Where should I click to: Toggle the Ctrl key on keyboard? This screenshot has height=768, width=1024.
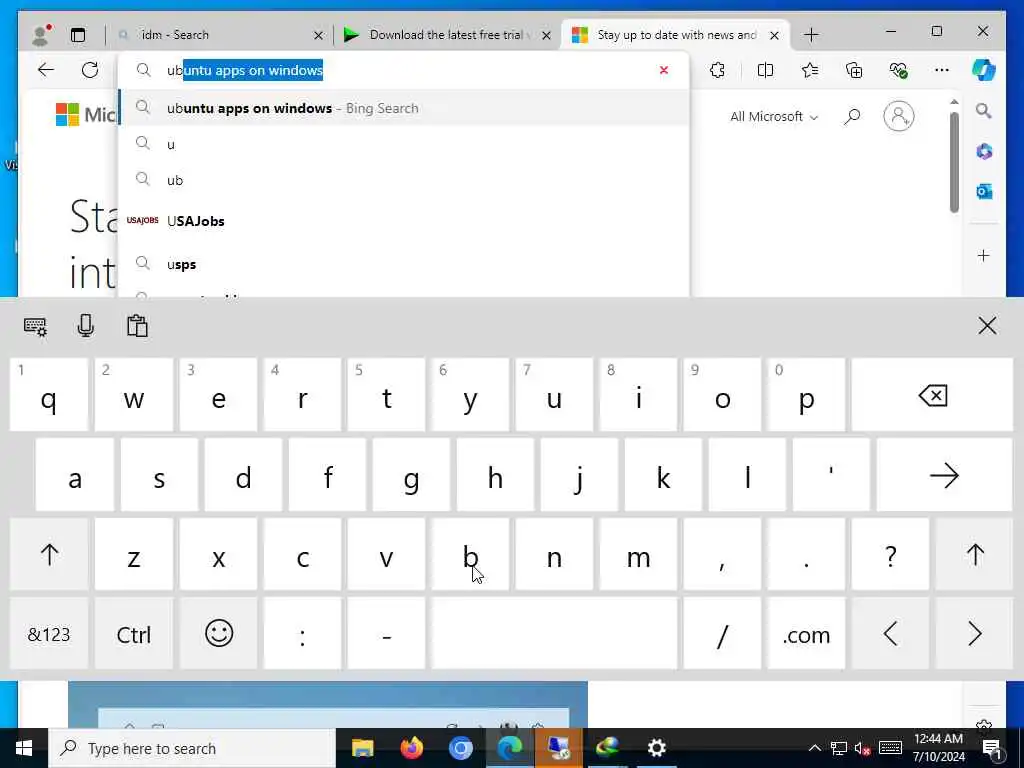[133, 633]
